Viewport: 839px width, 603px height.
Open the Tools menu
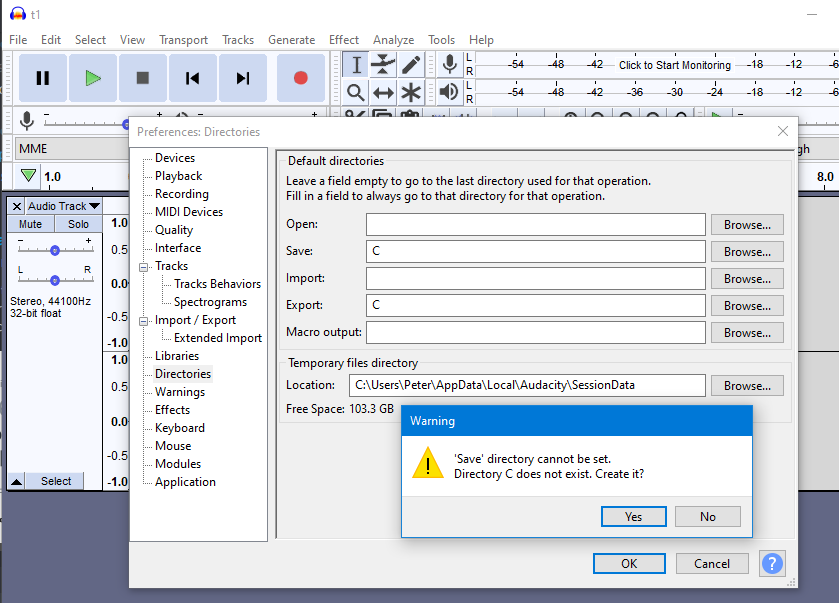point(441,40)
